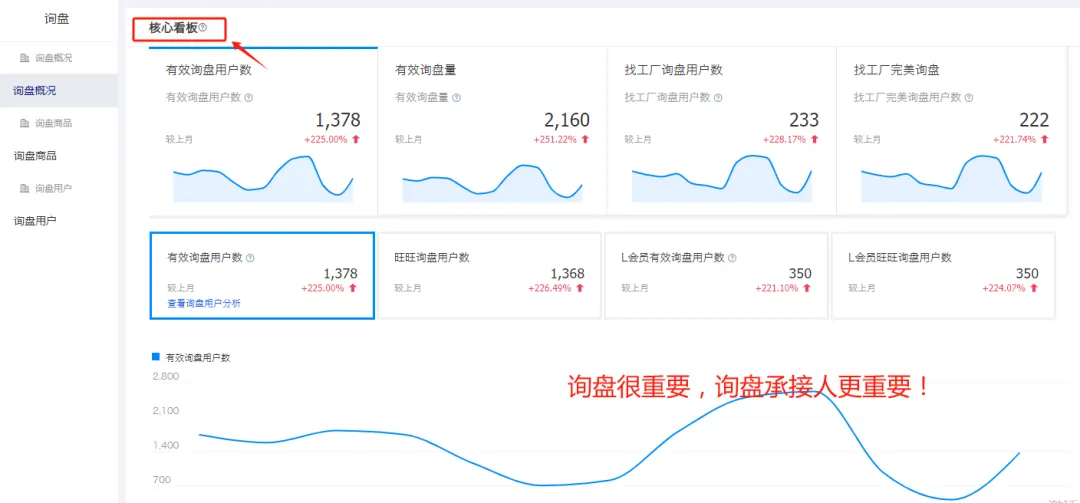
Task: Click the value 222
Action: tap(1034, 121)
